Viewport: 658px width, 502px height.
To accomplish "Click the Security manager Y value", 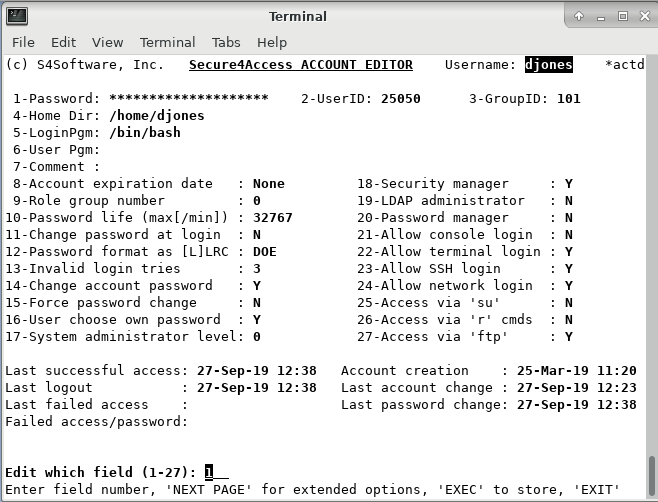I will 569,184.
